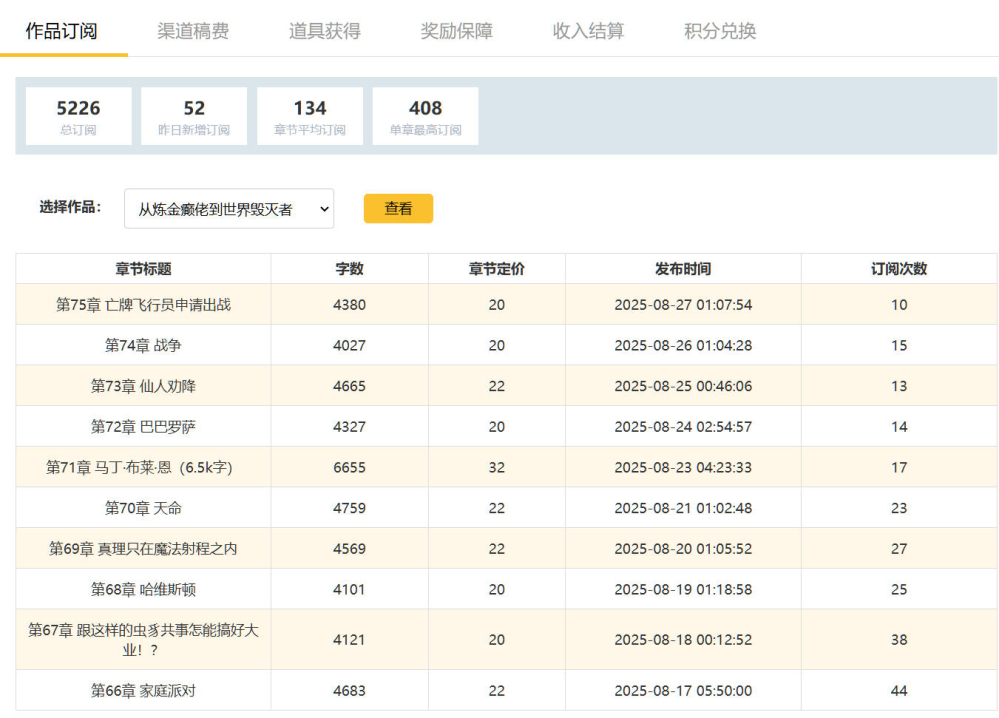Click the 章节定价 column header

pos(496,269)
